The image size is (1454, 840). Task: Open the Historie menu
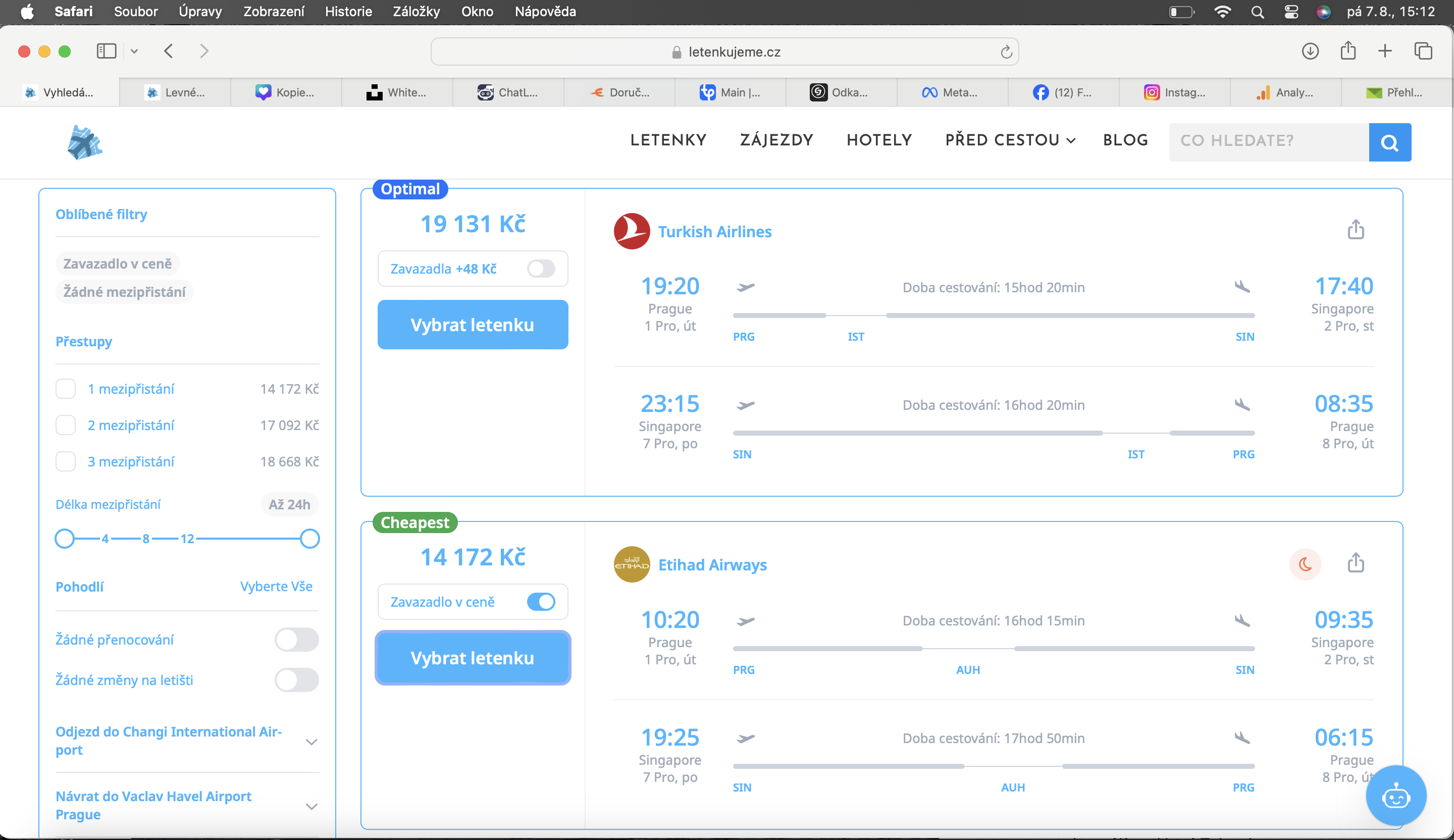coord(348,12)
